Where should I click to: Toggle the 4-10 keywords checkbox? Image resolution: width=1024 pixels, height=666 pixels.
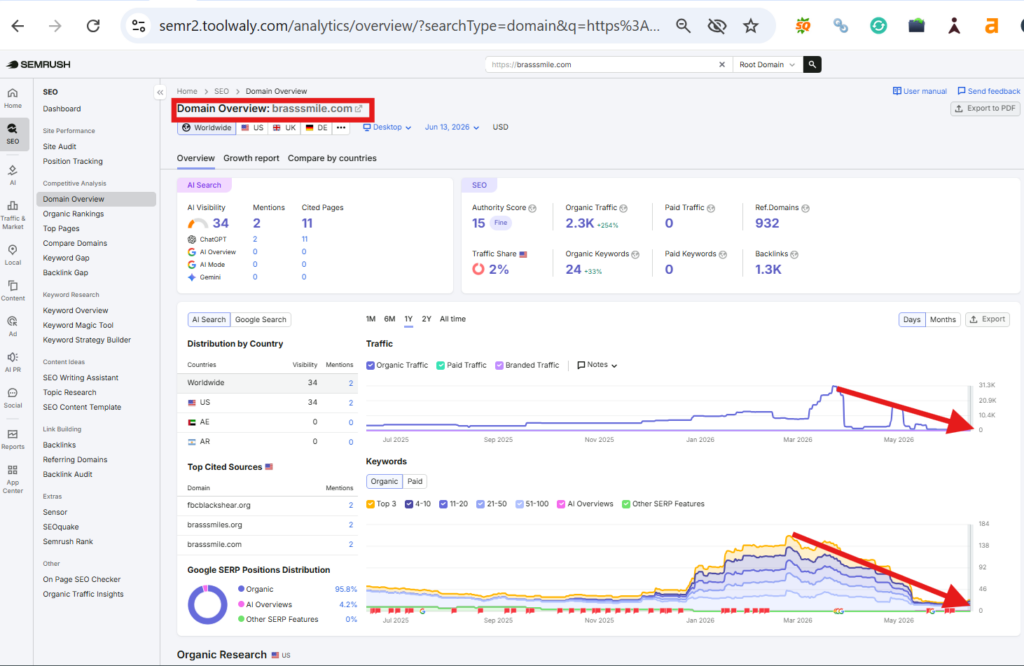coord(409,504)
